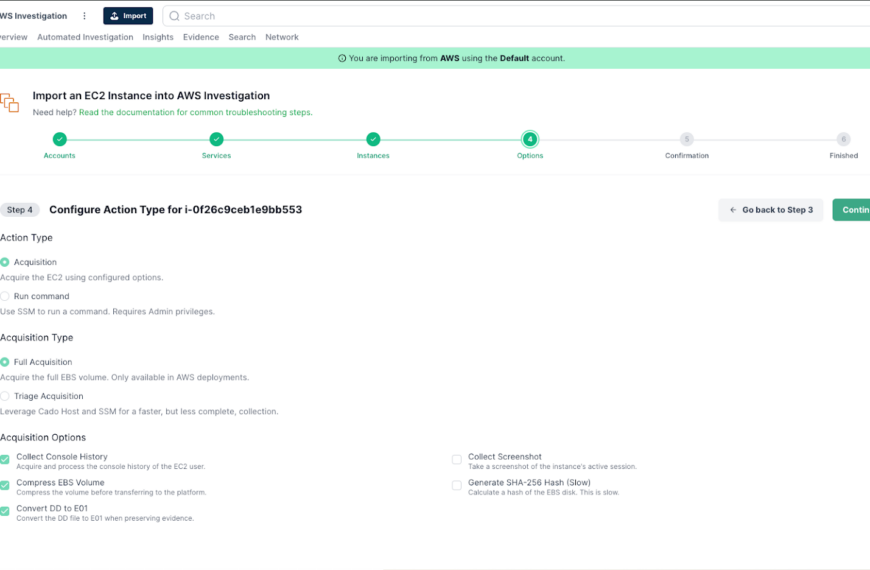The image size is (870, 570).
Task: Click the 'Acquisition Type' heading
Action: (x=37, y=337)
